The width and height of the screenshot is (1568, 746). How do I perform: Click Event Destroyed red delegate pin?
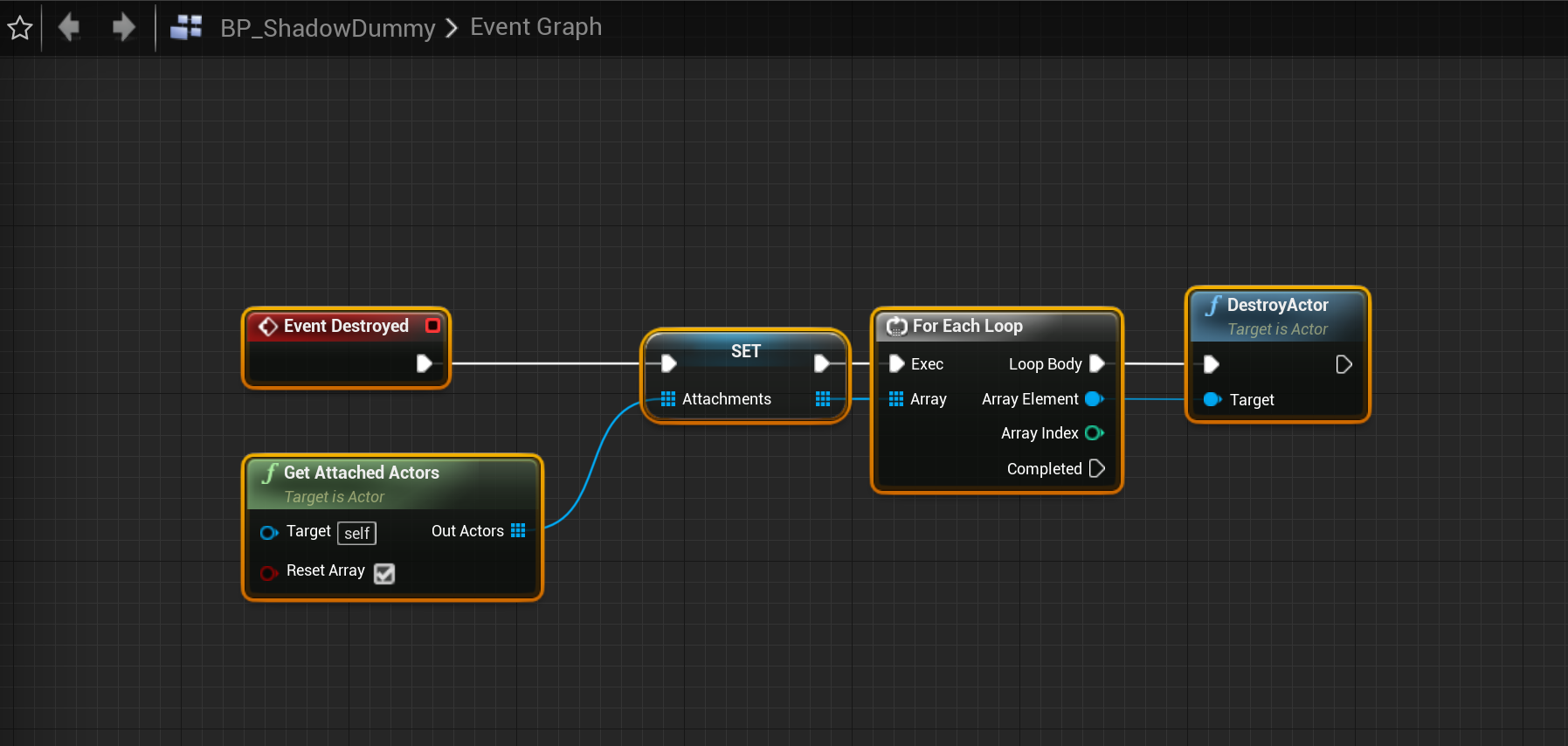coord(432,325)
